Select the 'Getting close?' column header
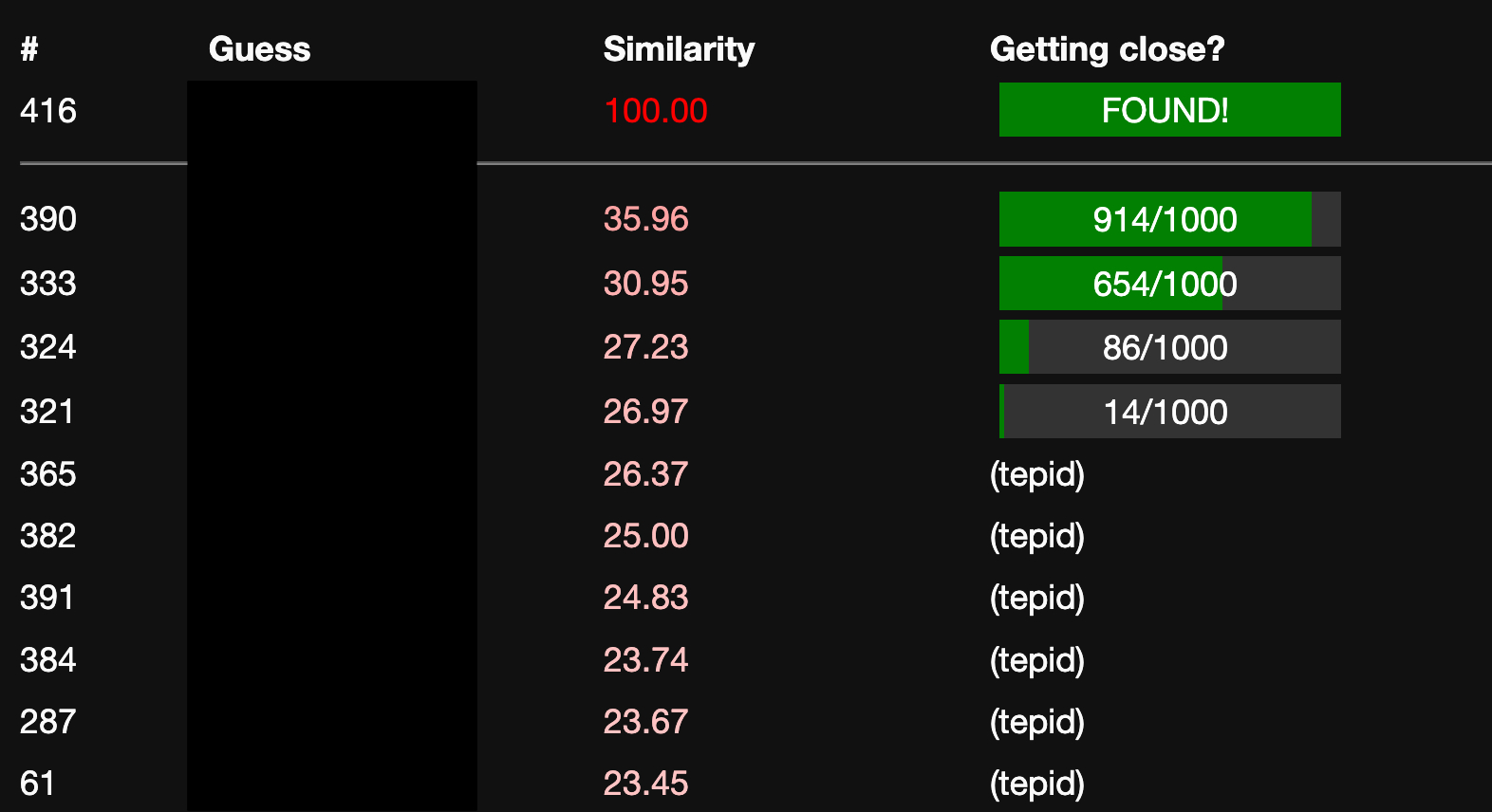The width and height of the screenshot is (1492, 812). tap(1107, 49)
